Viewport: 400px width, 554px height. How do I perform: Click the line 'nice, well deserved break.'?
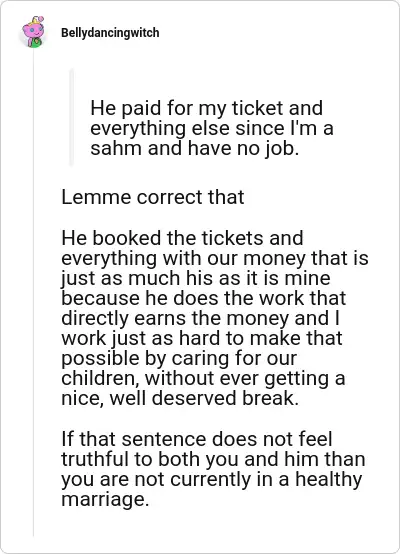tap(180, 398)
